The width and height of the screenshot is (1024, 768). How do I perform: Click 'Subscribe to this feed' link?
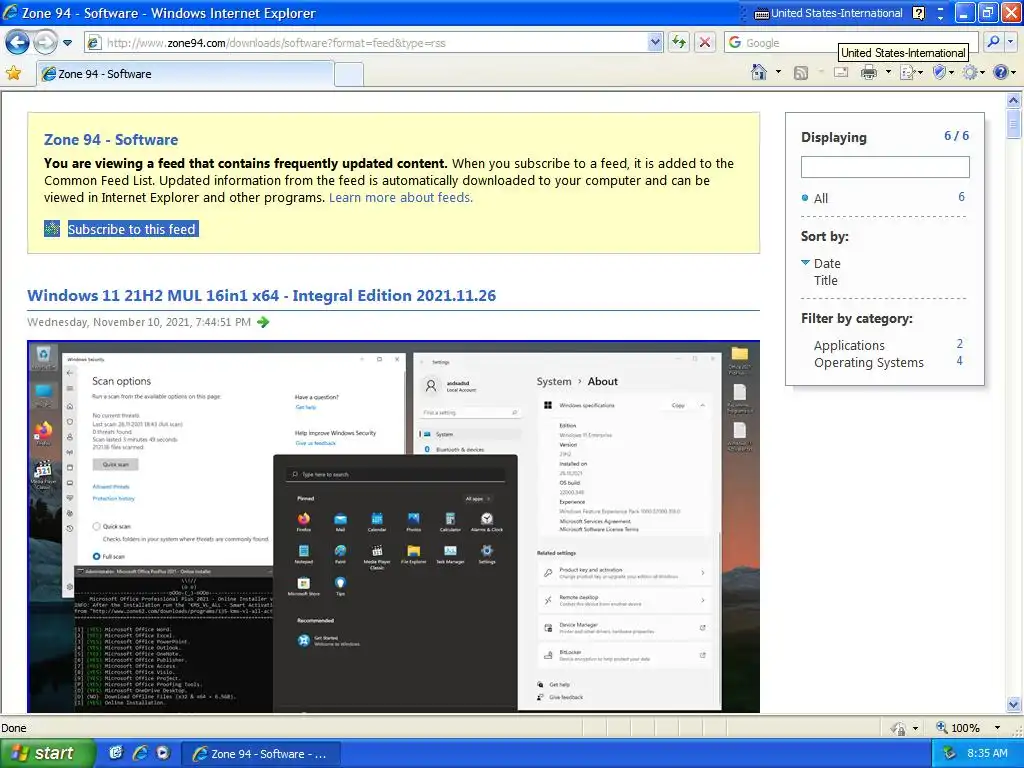tap(132, 229)
